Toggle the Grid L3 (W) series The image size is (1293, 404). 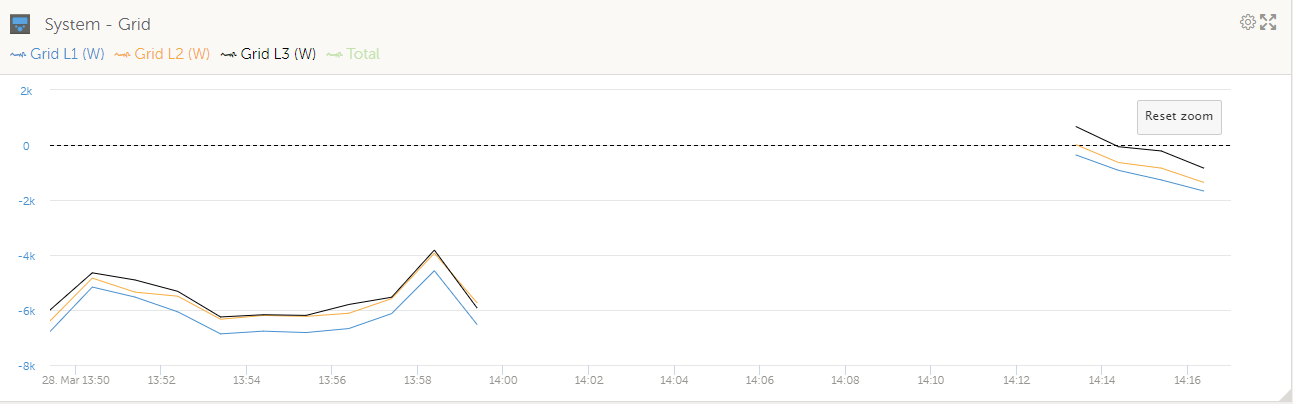click(278, 54)
